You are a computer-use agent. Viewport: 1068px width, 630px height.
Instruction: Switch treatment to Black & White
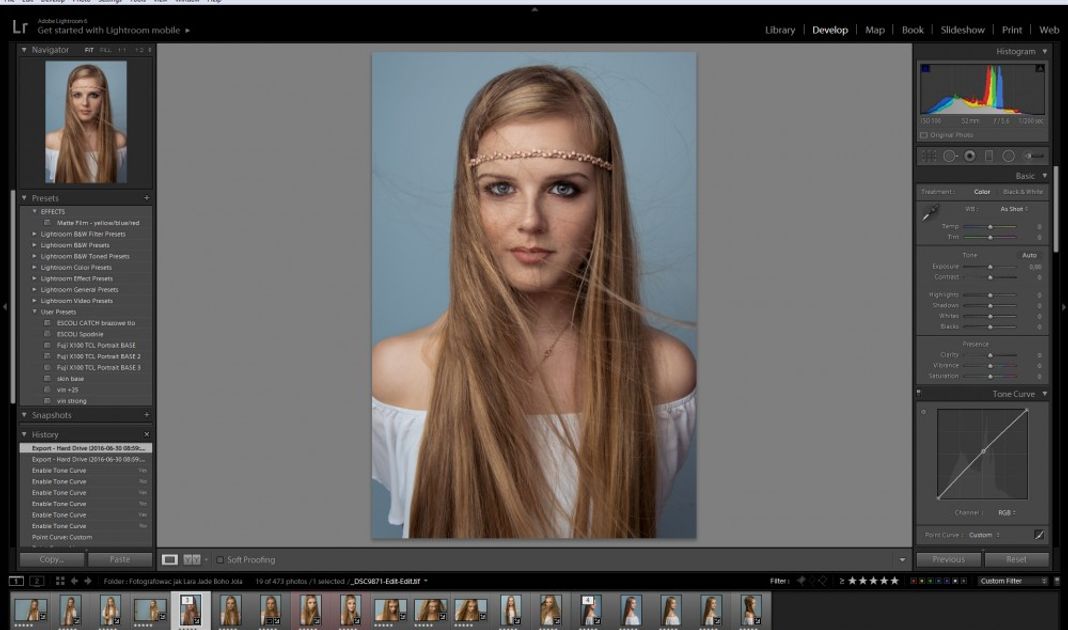click(1022, 192)
